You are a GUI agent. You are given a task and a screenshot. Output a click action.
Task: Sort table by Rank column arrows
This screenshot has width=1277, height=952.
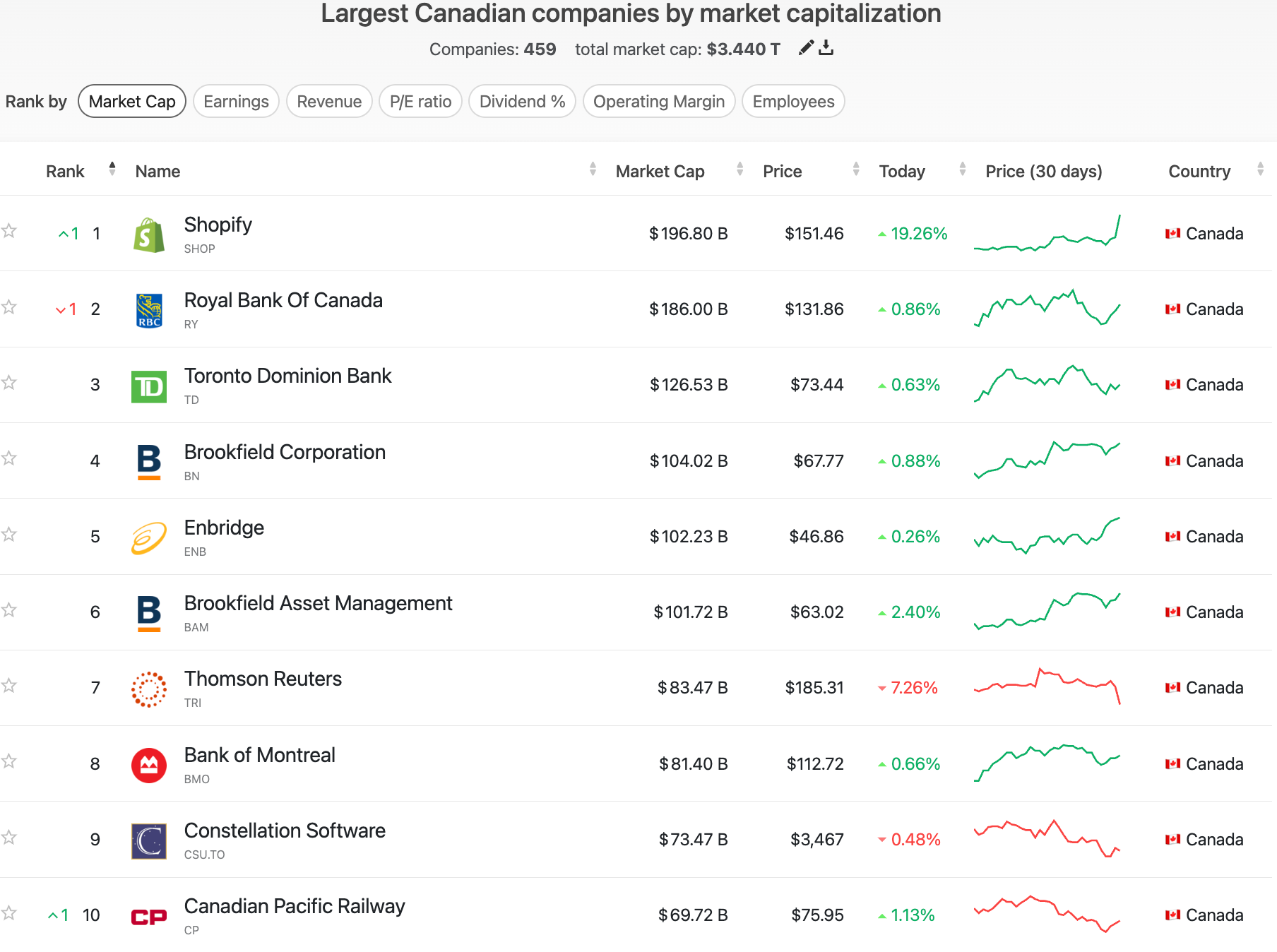[112, 169]
